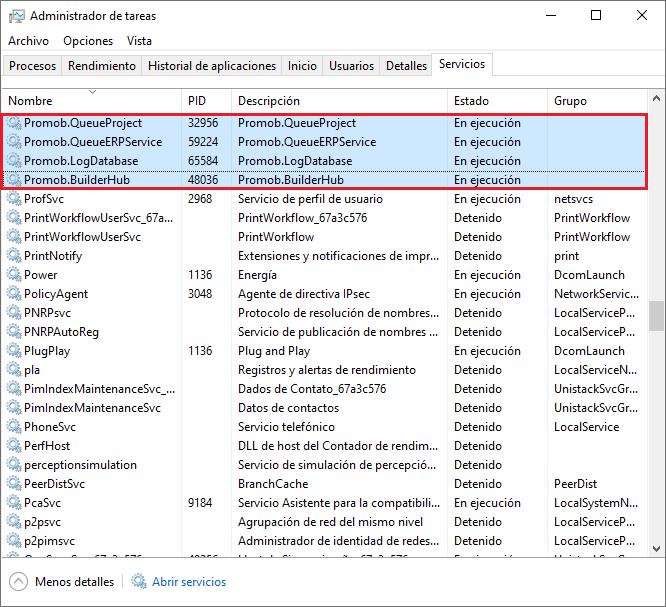Click PID 32956 of Promob.QueueProject
Viewport: 666px width, 607px height.
(203, 123)
